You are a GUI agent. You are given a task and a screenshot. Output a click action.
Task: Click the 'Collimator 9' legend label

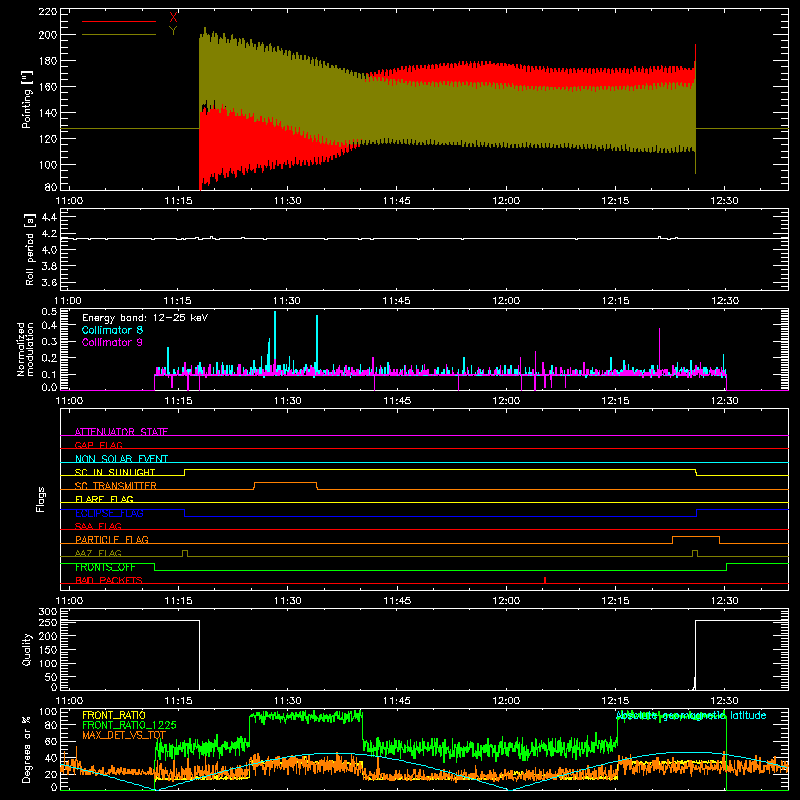pyautogui.click(x=112, y=342)
